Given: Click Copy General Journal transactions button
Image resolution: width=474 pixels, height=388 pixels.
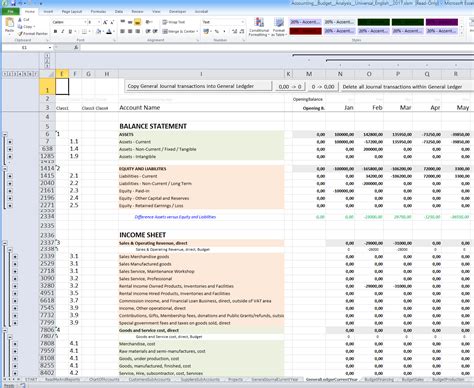Looking at the screenshot, I should (198, 86).
